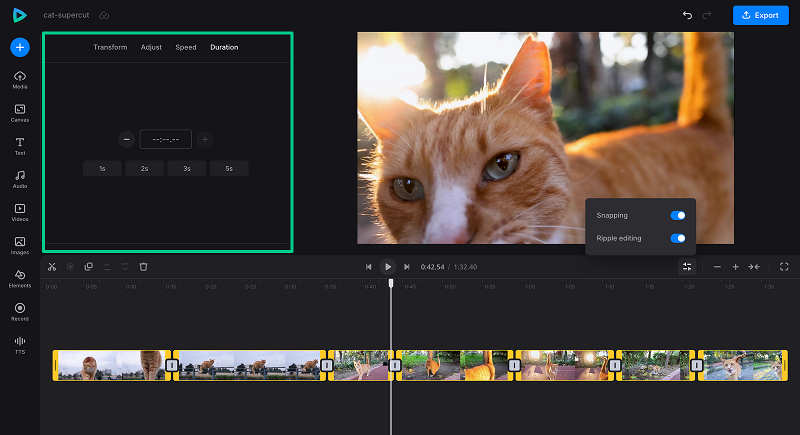This screenshot has width=800, height=435.
Task: Open the Media panel
Action: (x=20, y=80)
